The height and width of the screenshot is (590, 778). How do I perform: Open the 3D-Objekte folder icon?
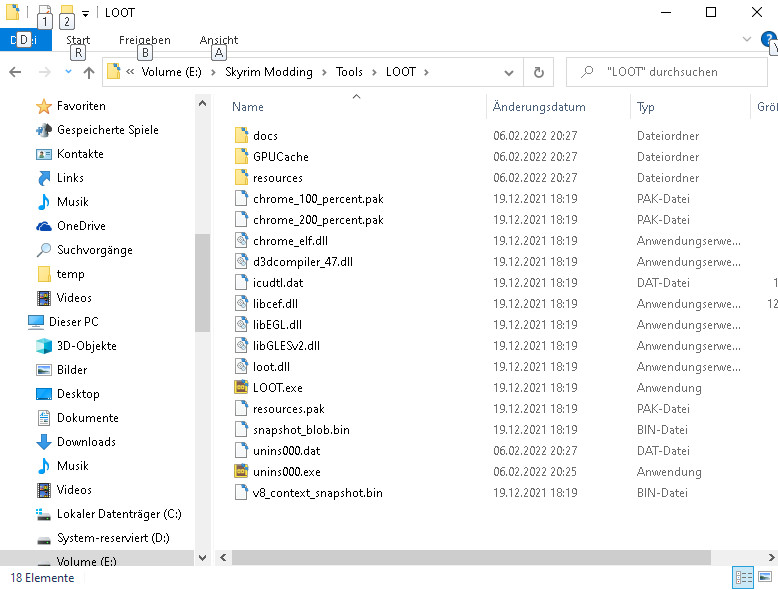pyautogui.click(x=44, y=346)
